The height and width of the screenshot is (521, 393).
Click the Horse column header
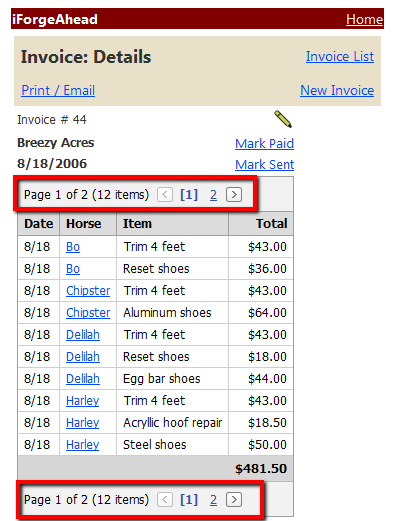[88, 224]
